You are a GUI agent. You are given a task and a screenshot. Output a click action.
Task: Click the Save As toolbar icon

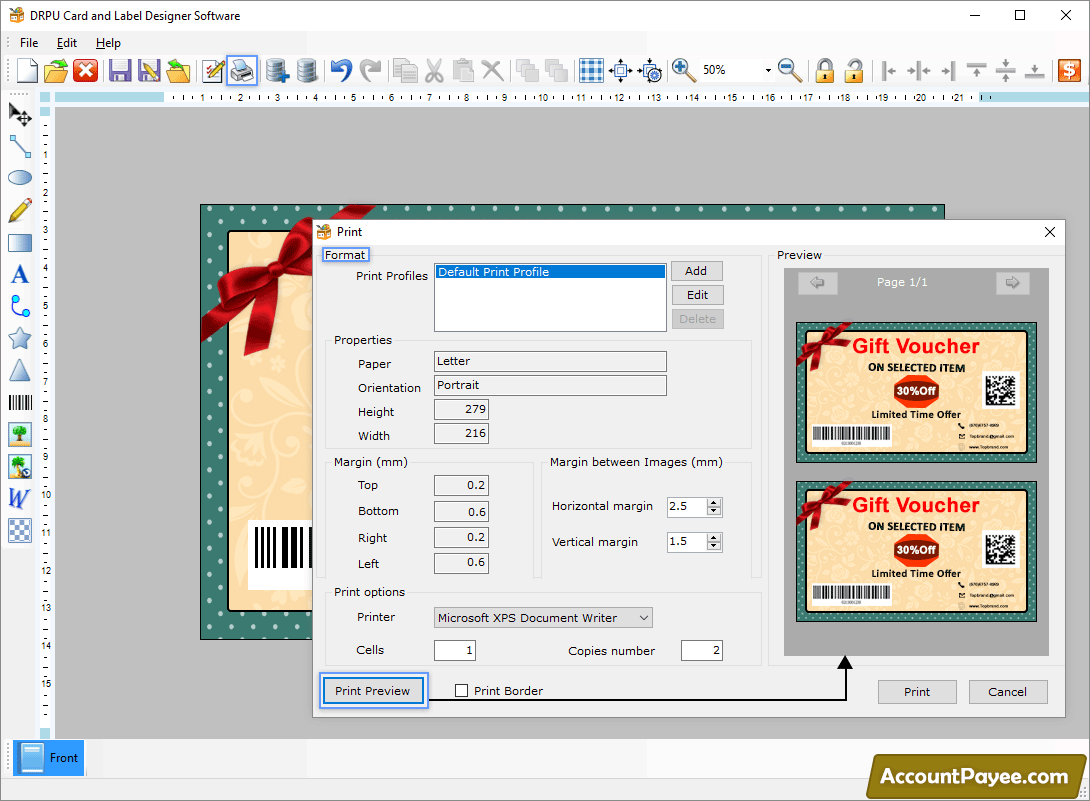click(149, 70)
